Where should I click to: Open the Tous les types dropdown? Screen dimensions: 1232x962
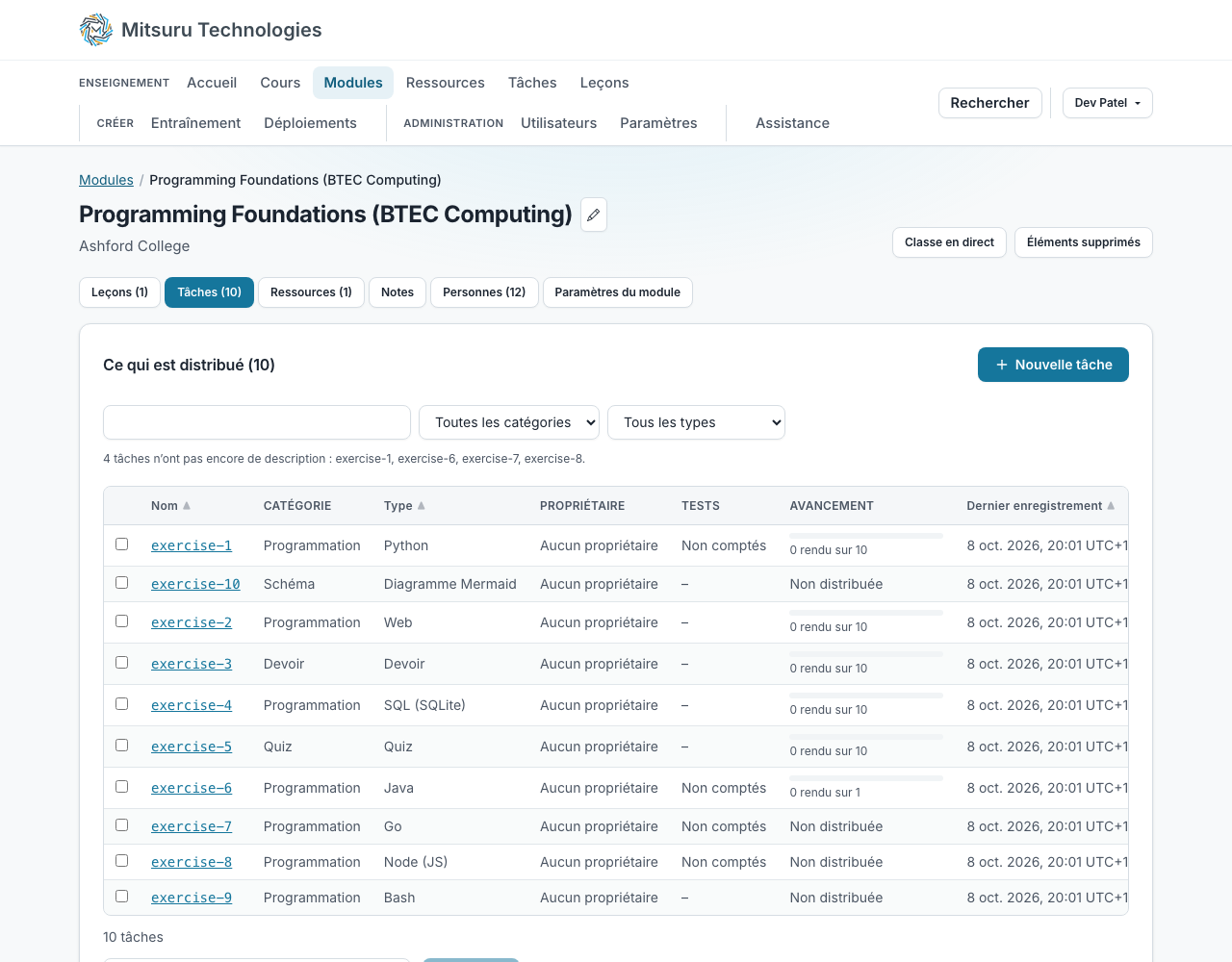pos(696,422)
